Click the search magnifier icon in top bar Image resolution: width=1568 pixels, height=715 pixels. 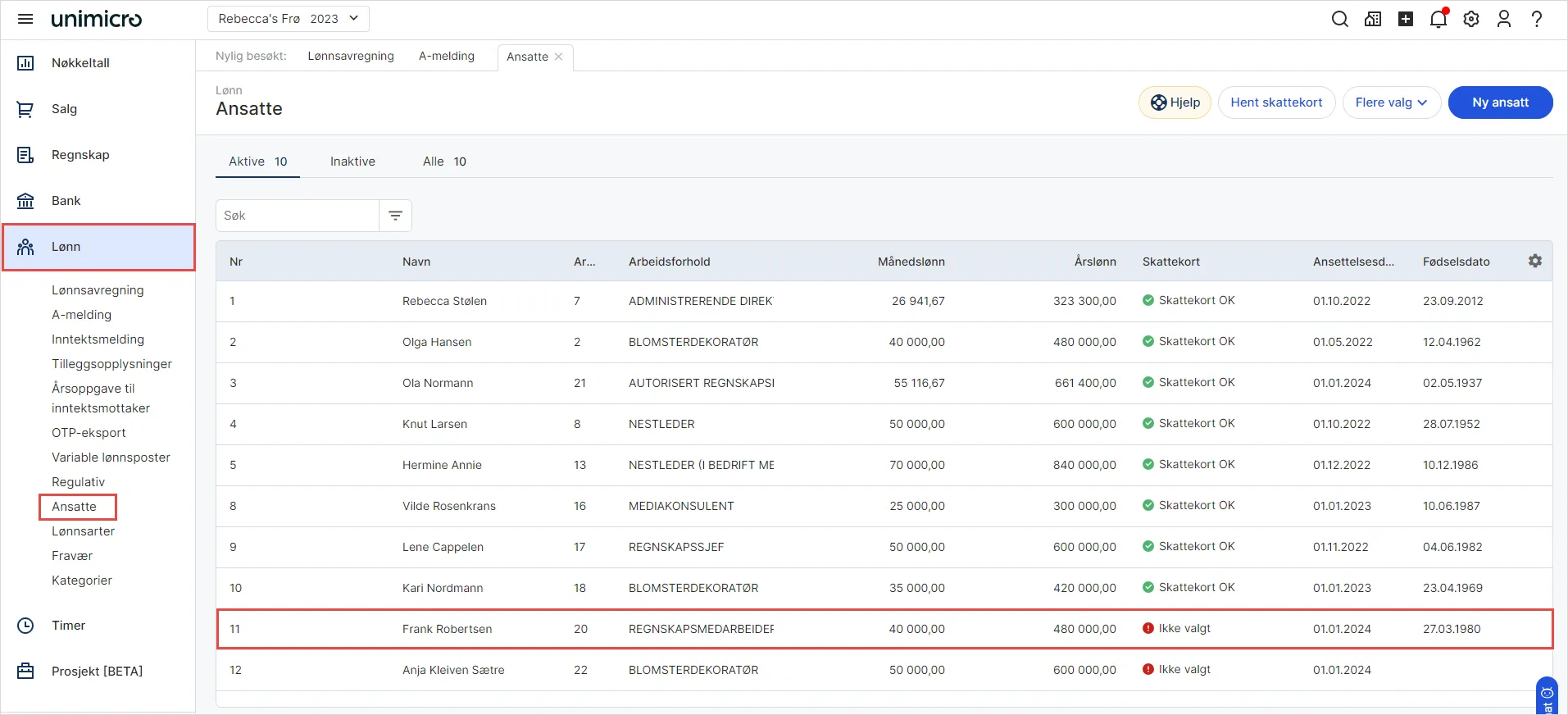click(x=1339, y=19)
